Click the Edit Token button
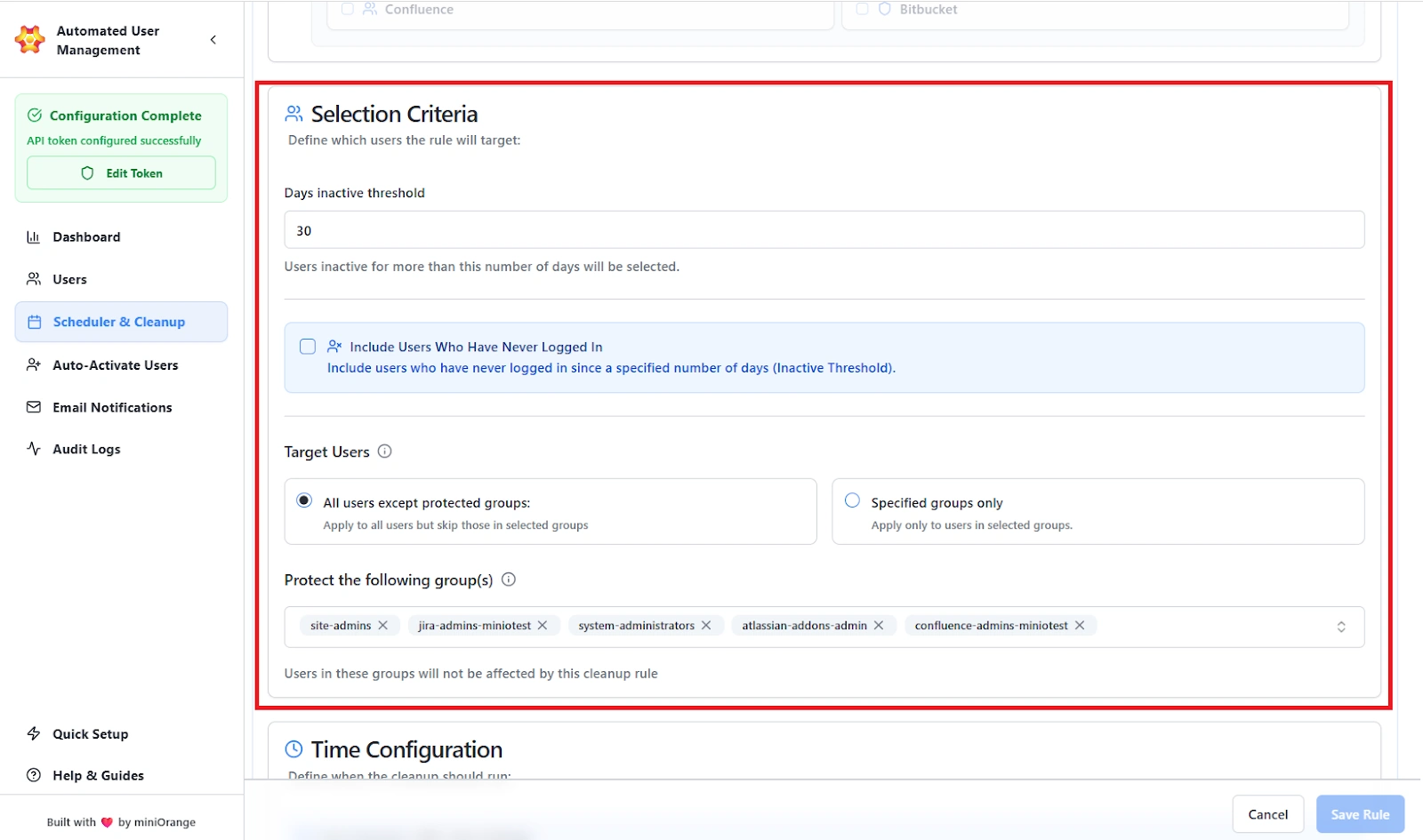 pos(121,172)
